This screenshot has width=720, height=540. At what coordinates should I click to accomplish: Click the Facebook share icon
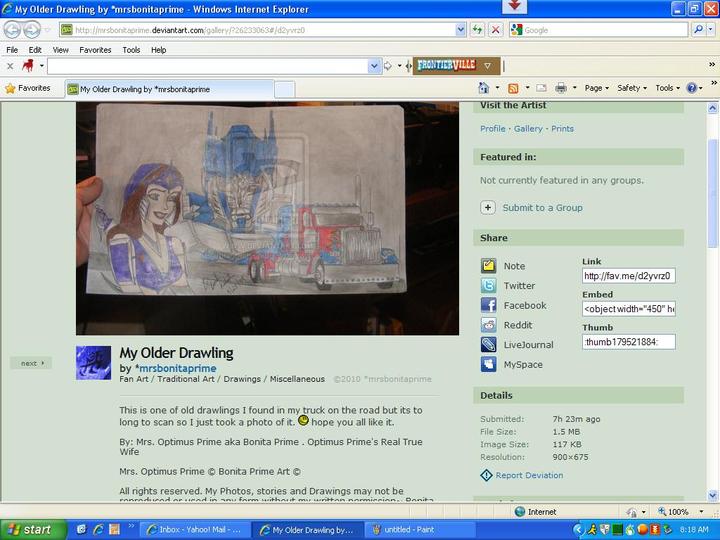[488, 305]
